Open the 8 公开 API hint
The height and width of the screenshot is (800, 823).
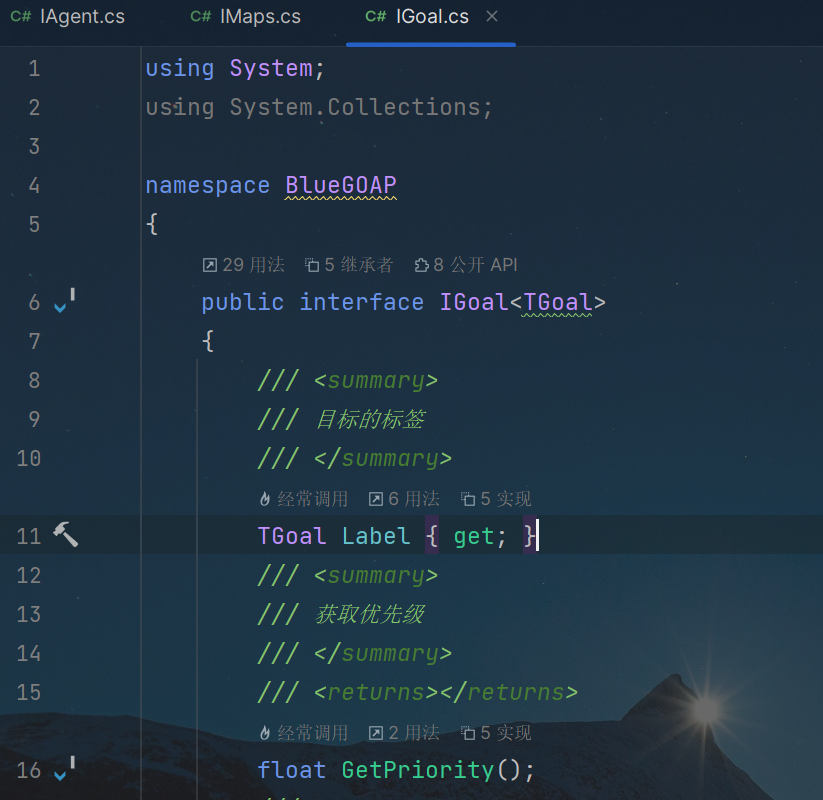pos(466,265)
